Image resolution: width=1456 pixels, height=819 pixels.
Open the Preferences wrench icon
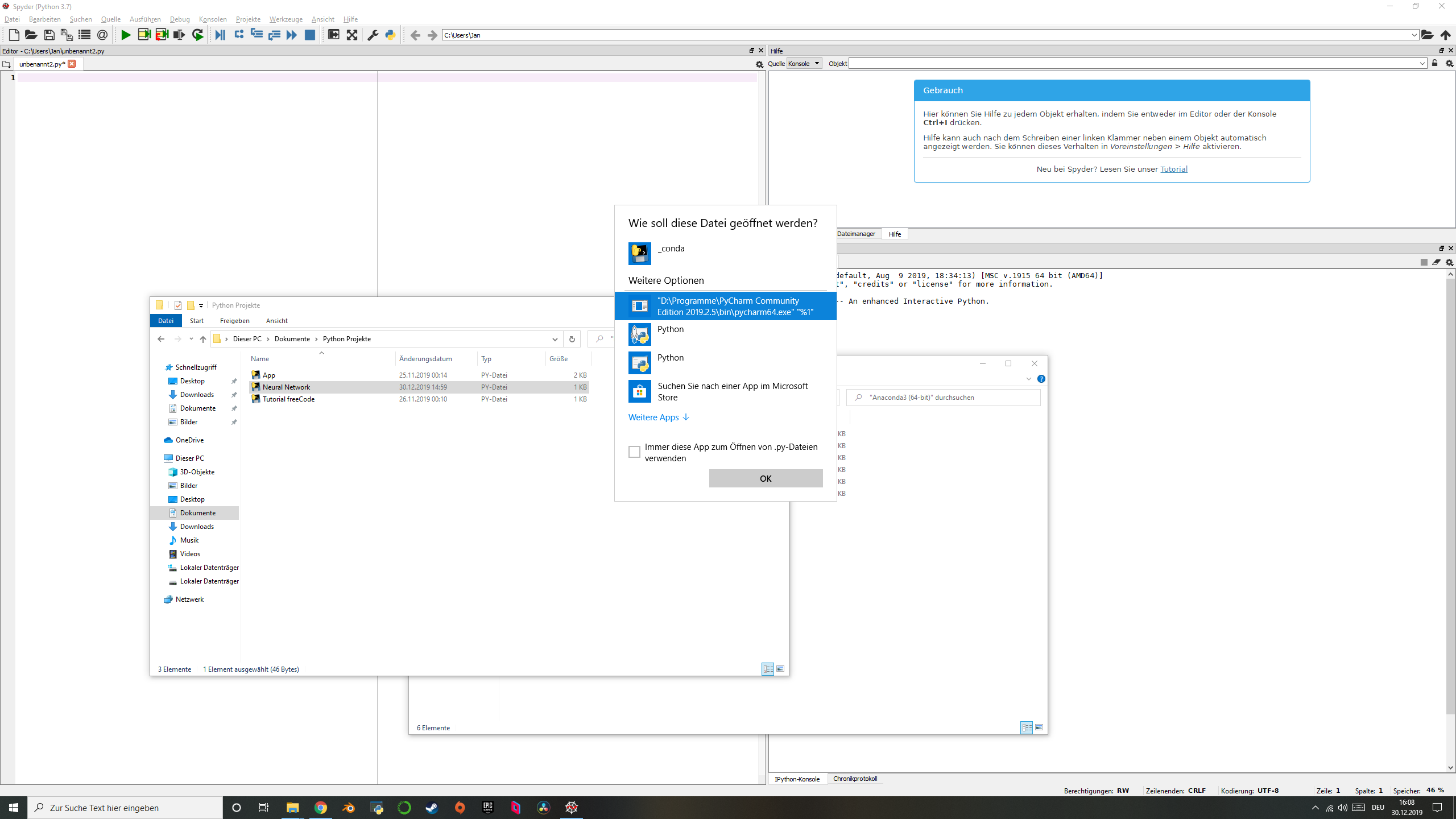(x=373, y=35)
